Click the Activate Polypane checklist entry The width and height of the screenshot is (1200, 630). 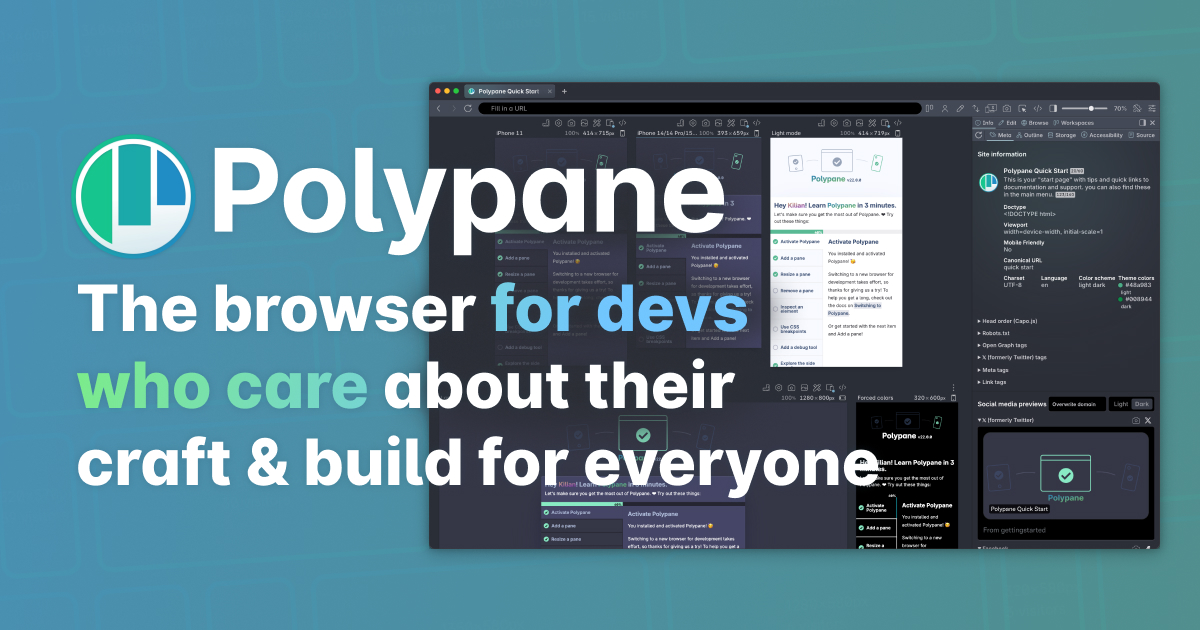(800, 242)
